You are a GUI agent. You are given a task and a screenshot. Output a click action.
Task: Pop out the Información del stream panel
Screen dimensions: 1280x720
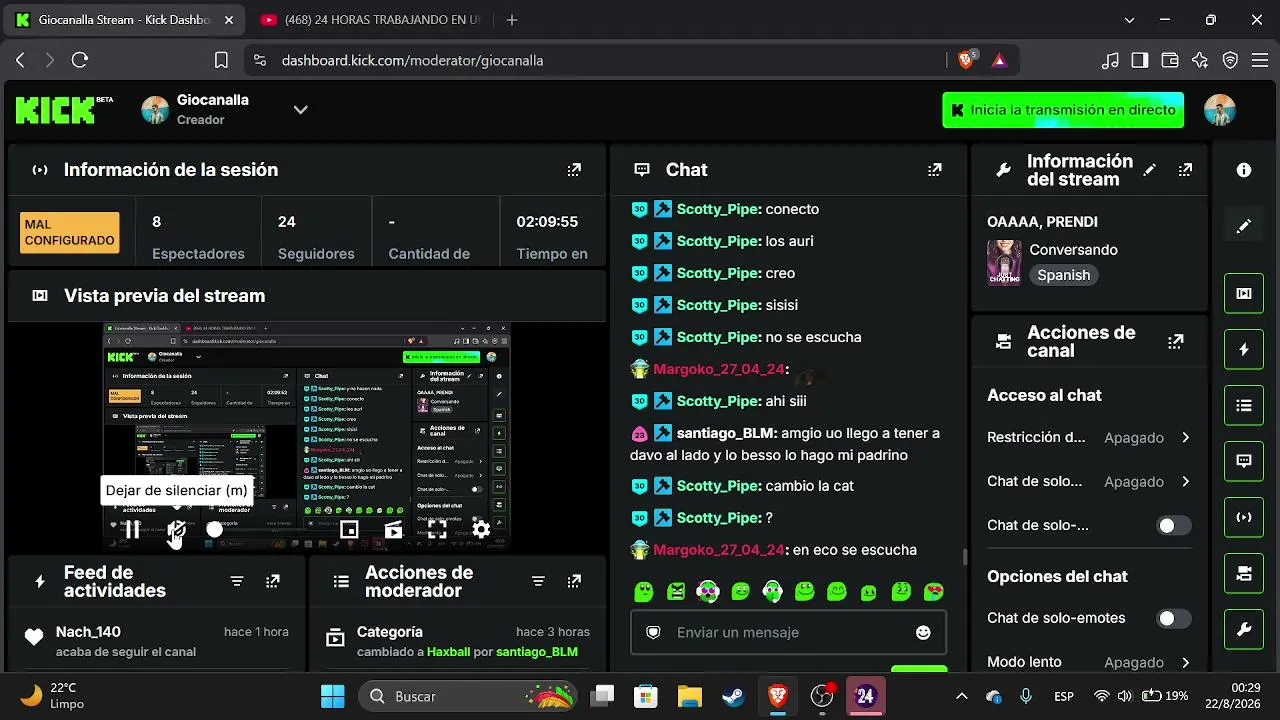(x=1185, y=170)
